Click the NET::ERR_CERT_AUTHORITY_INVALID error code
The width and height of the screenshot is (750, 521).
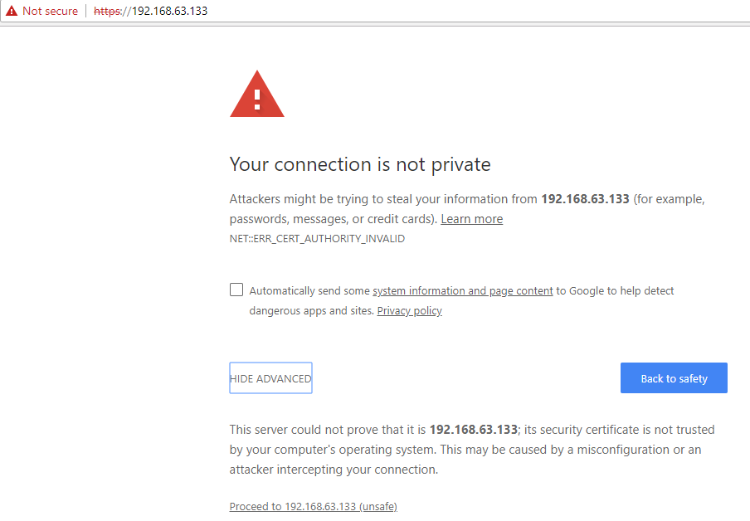click(x=317, y=239)
